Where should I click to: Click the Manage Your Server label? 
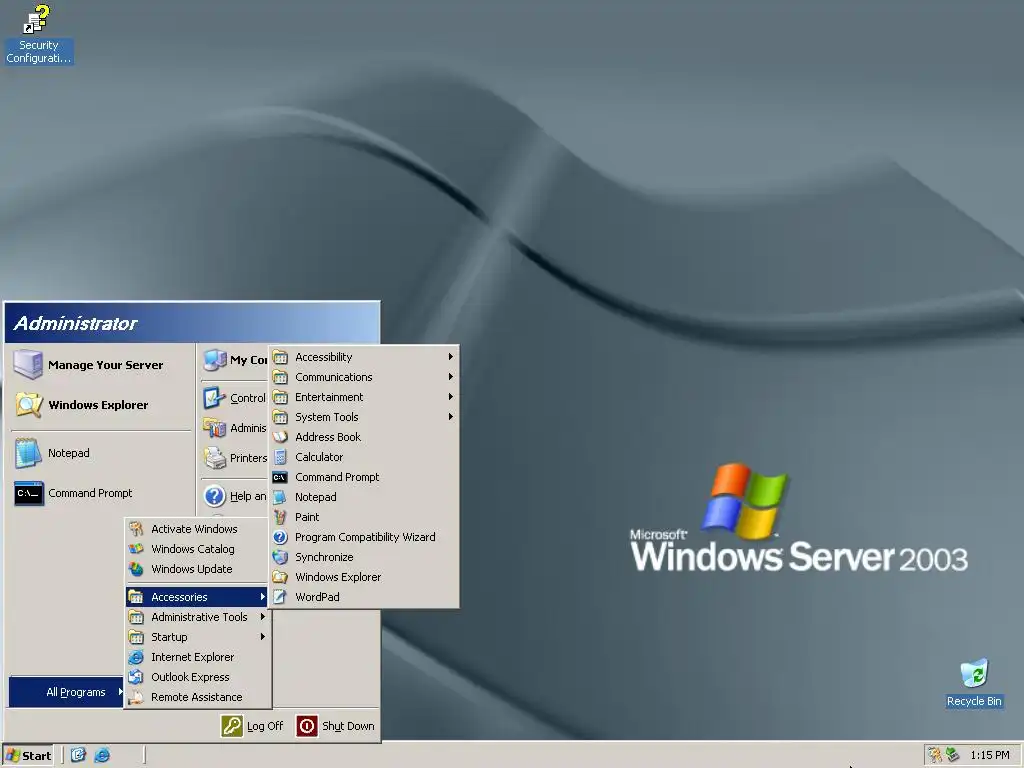pos(105,365)
